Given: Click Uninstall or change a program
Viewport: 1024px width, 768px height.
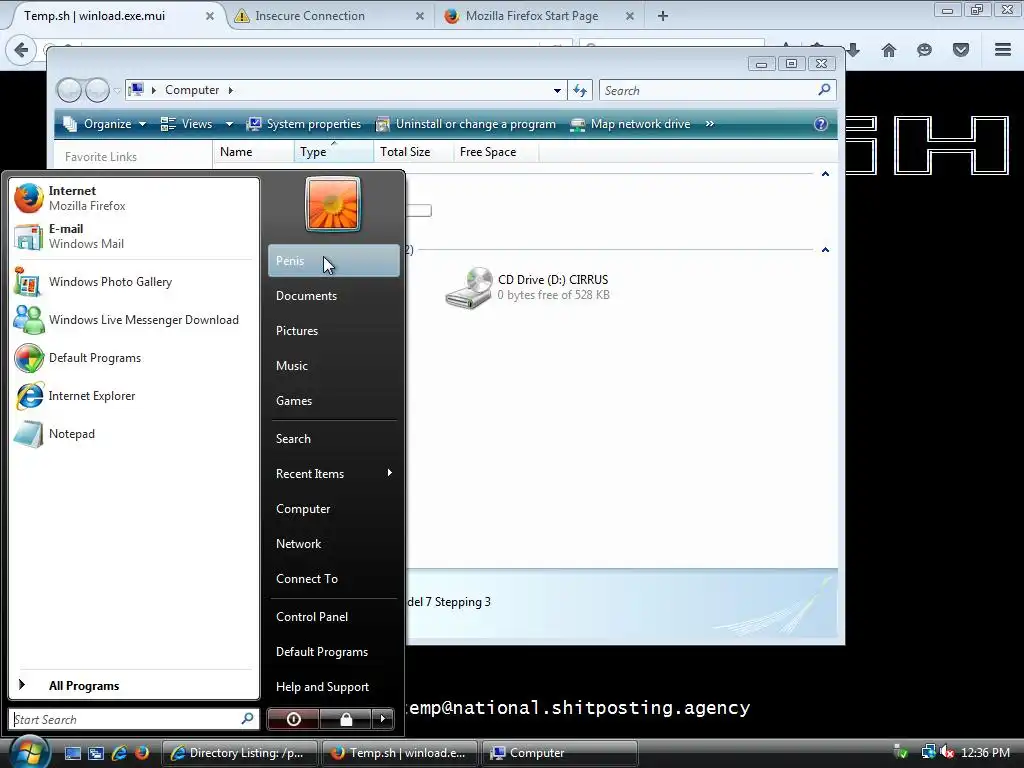Looking at the screenshot, I should pyautogui.click(x=466, y=124).
